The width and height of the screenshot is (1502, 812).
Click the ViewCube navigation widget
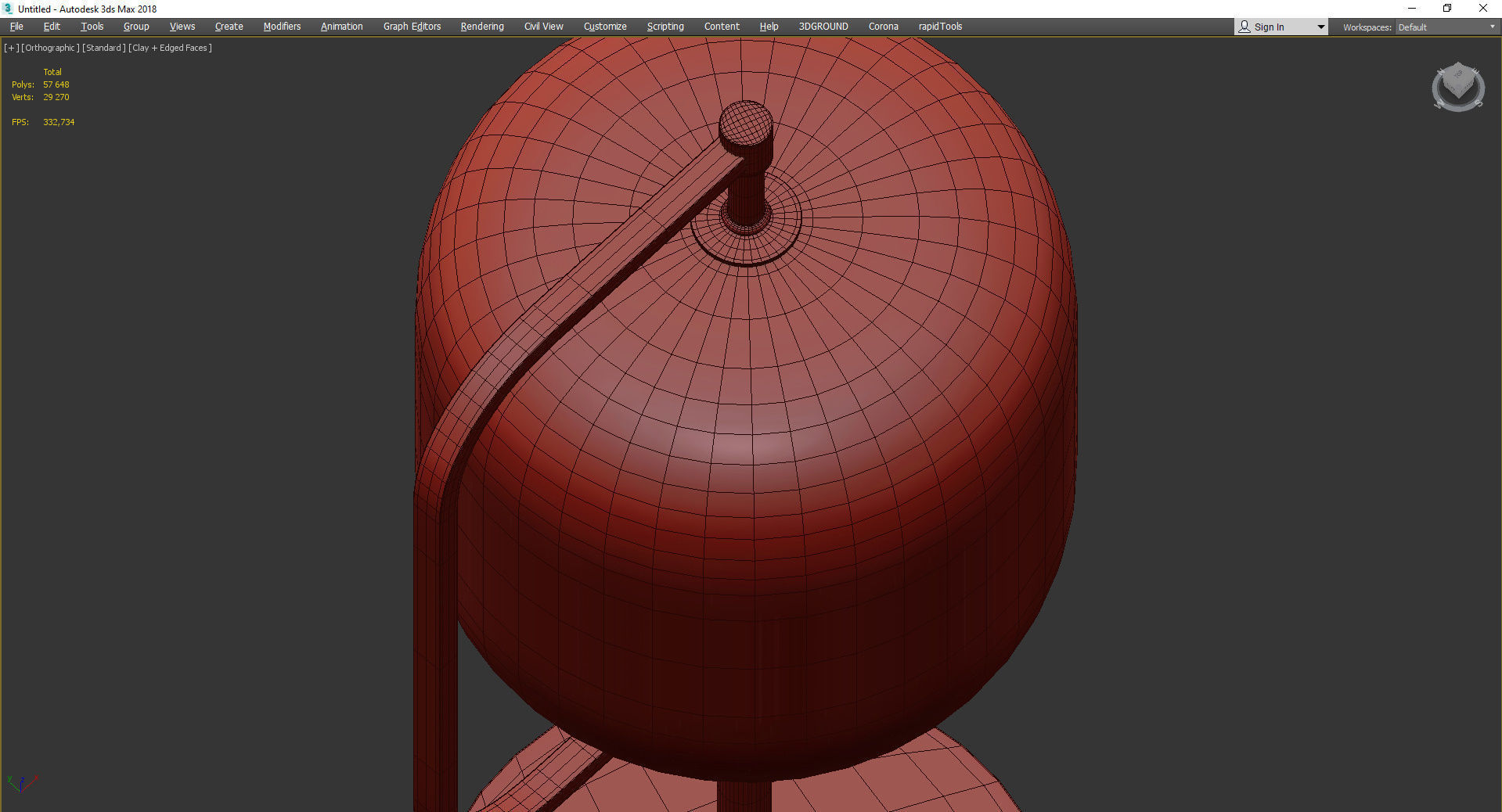coord(1458,87)
